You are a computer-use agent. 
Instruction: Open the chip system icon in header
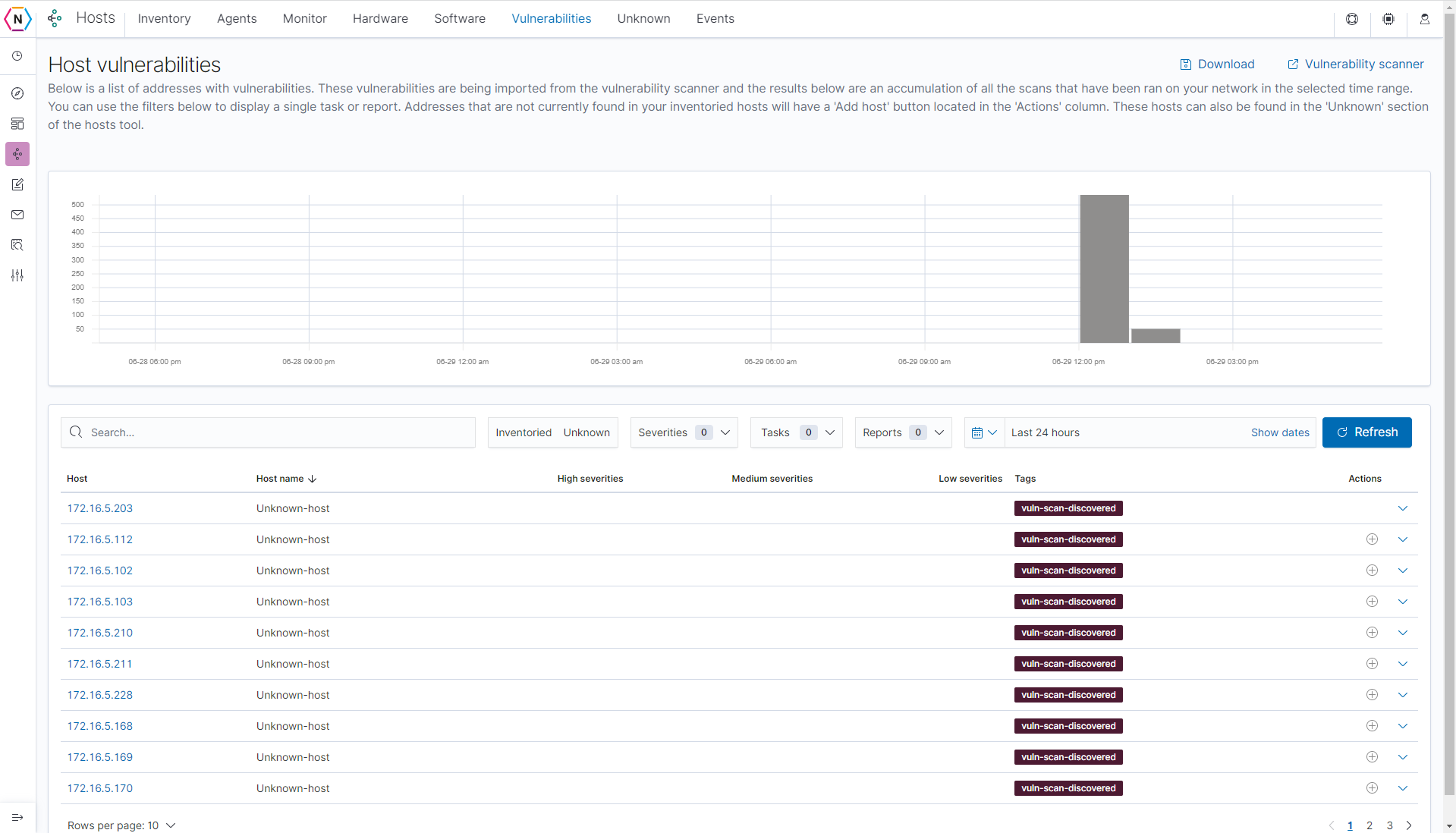coord(1388,19)
